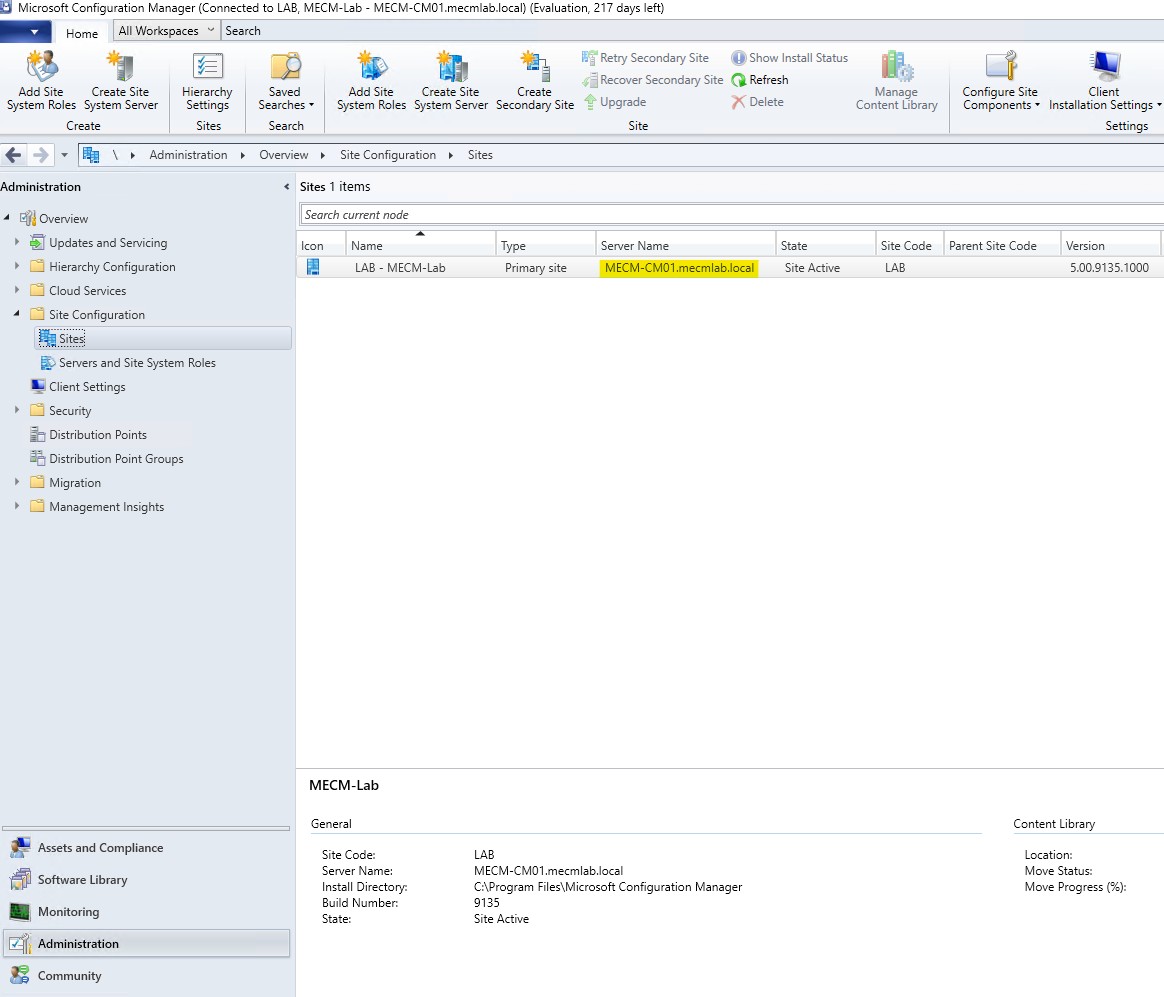
Task: Open the Software Library workspace
Action: click(x=82, y=880)
